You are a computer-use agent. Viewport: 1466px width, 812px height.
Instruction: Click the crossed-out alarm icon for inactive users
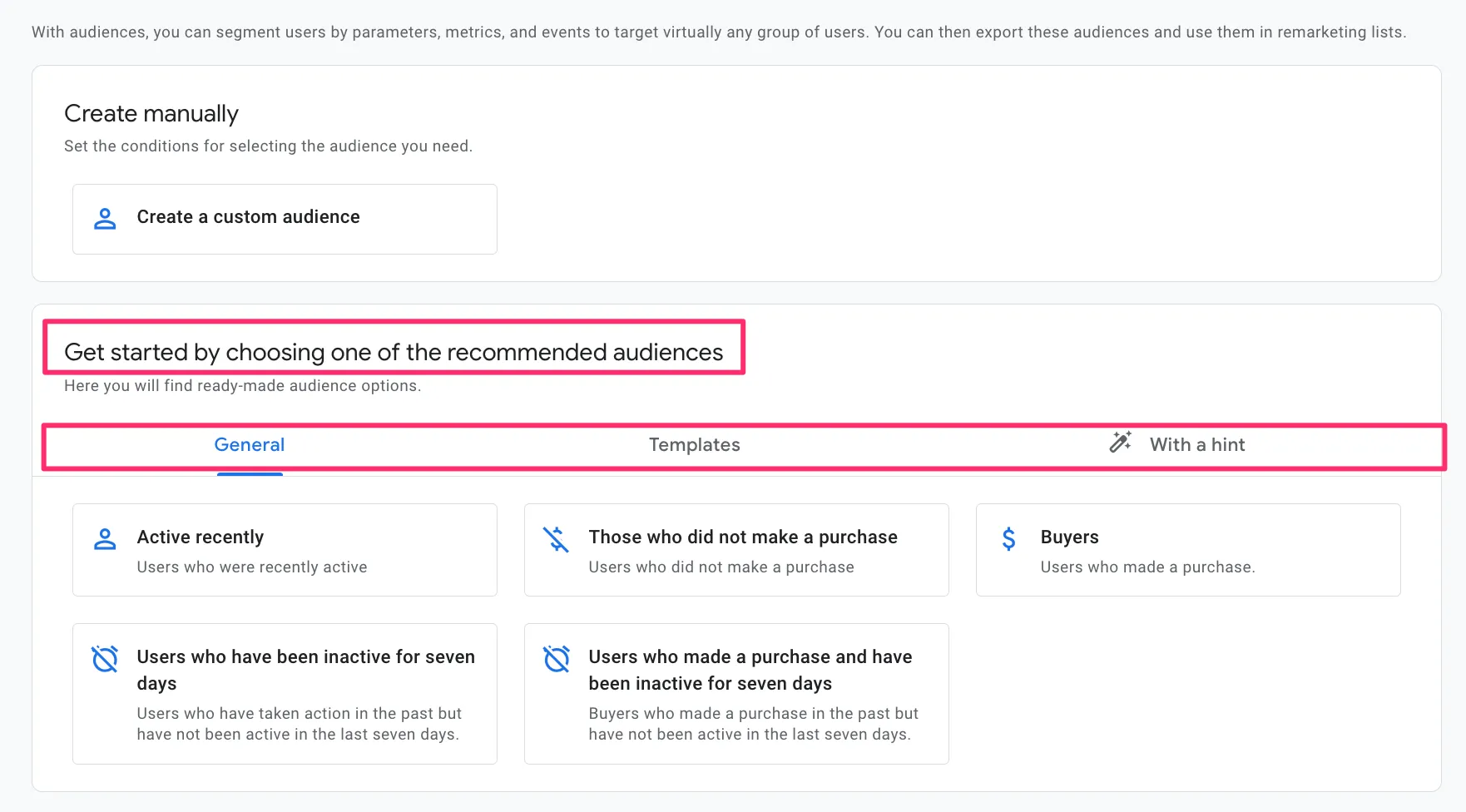coord(105,659)
